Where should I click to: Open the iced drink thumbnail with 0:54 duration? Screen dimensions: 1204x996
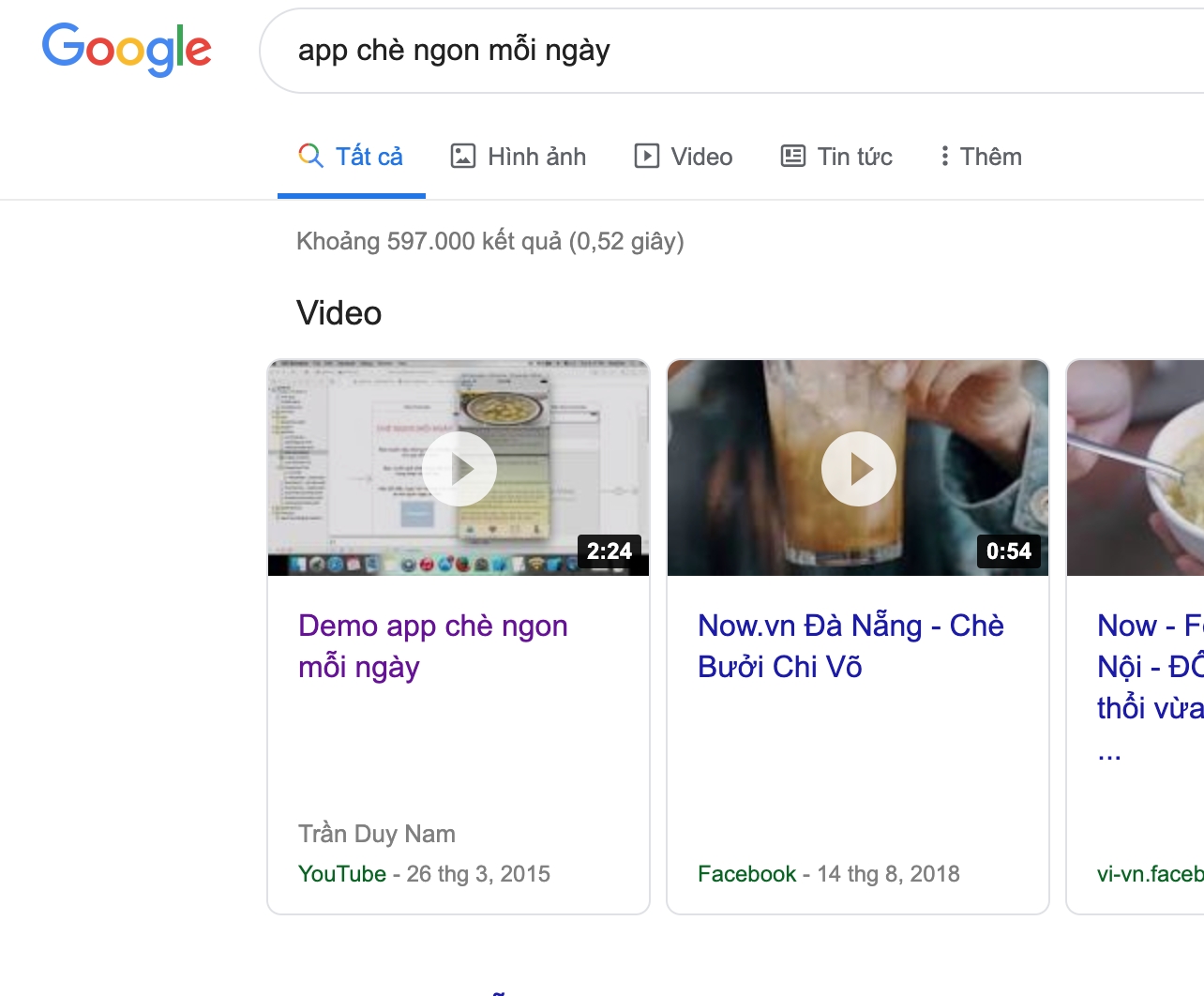click(x=858, y=468)
